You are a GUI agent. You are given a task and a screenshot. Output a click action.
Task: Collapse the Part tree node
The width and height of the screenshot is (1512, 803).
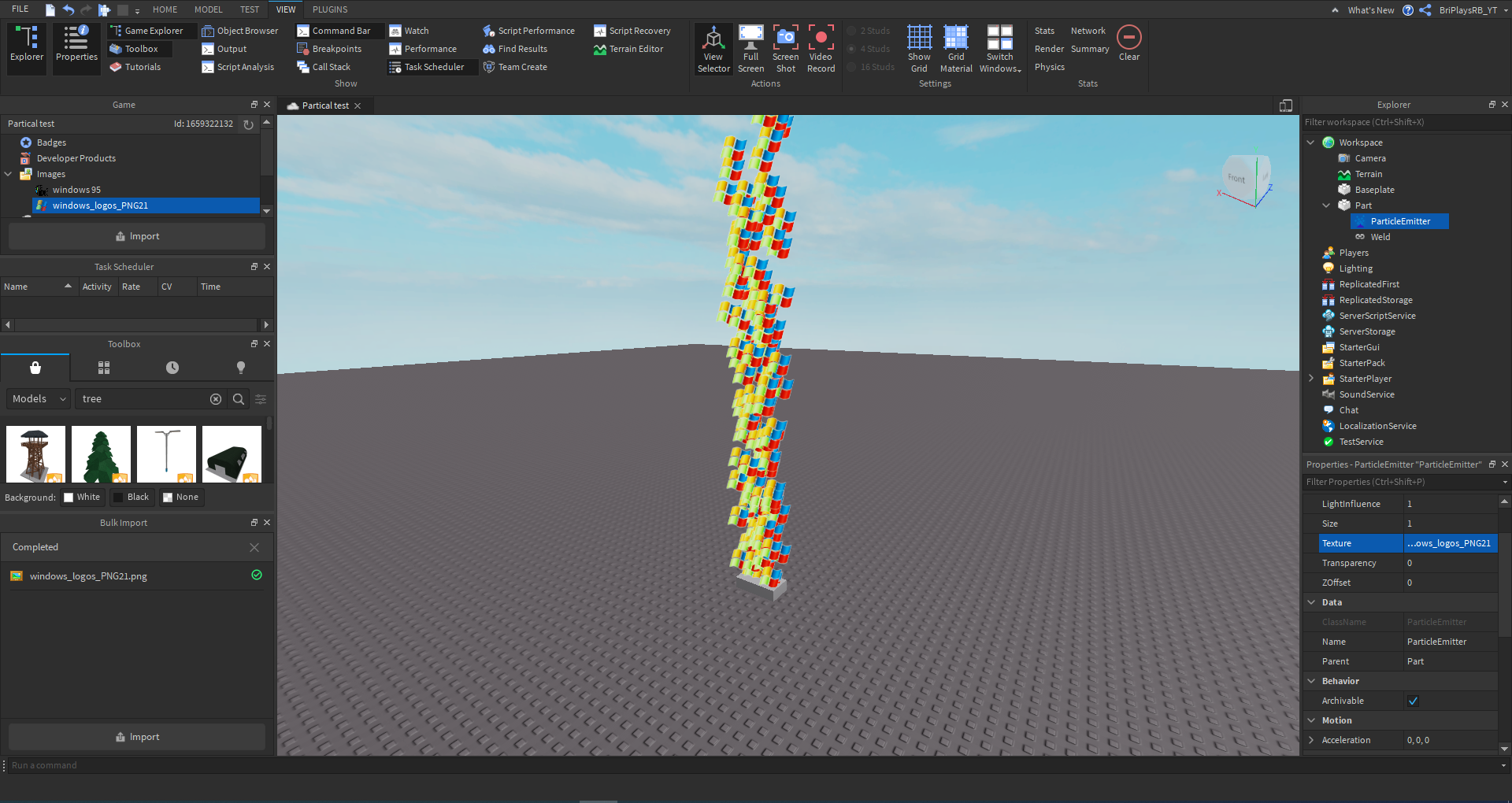pyautogui.click(x=1326, y=205)
